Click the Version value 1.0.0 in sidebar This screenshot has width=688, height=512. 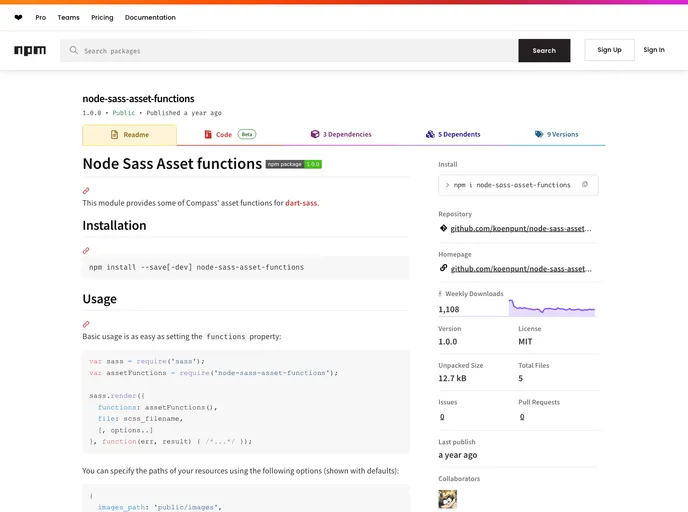(x=448, y=342)
